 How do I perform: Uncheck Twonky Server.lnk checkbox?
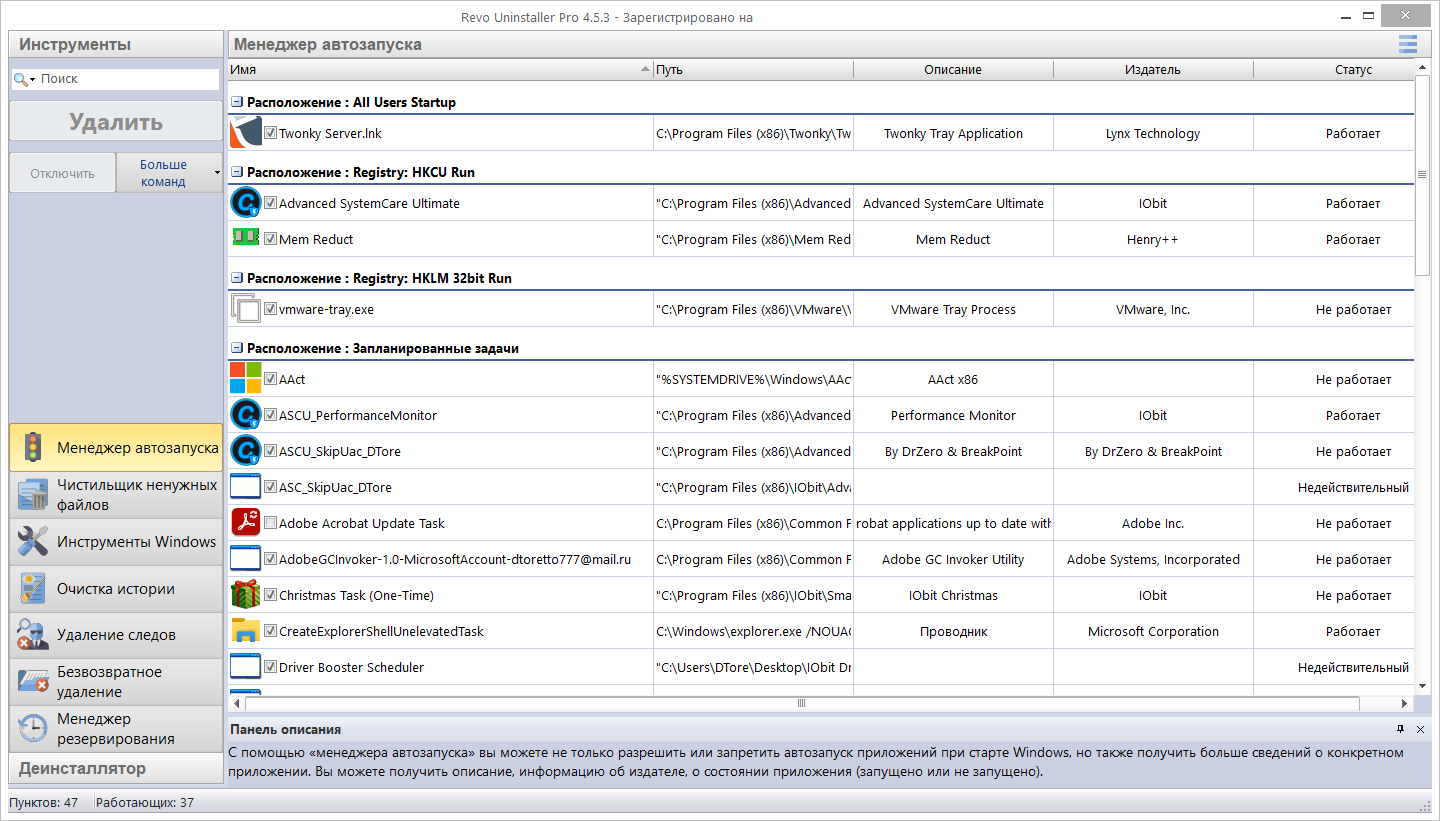(x=270, y=133)
